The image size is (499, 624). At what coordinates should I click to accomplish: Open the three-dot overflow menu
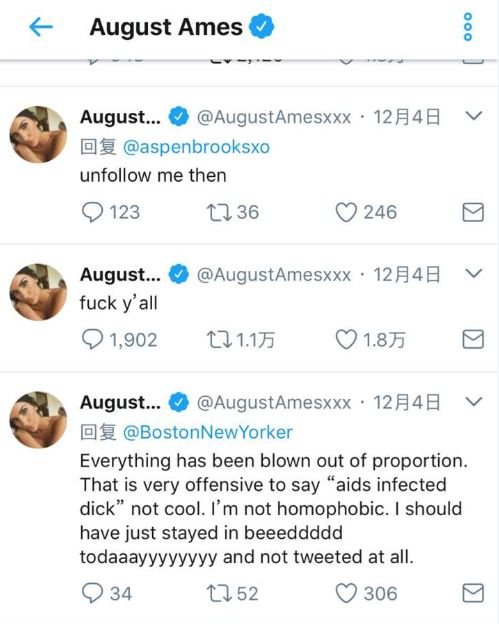point(468,27)
